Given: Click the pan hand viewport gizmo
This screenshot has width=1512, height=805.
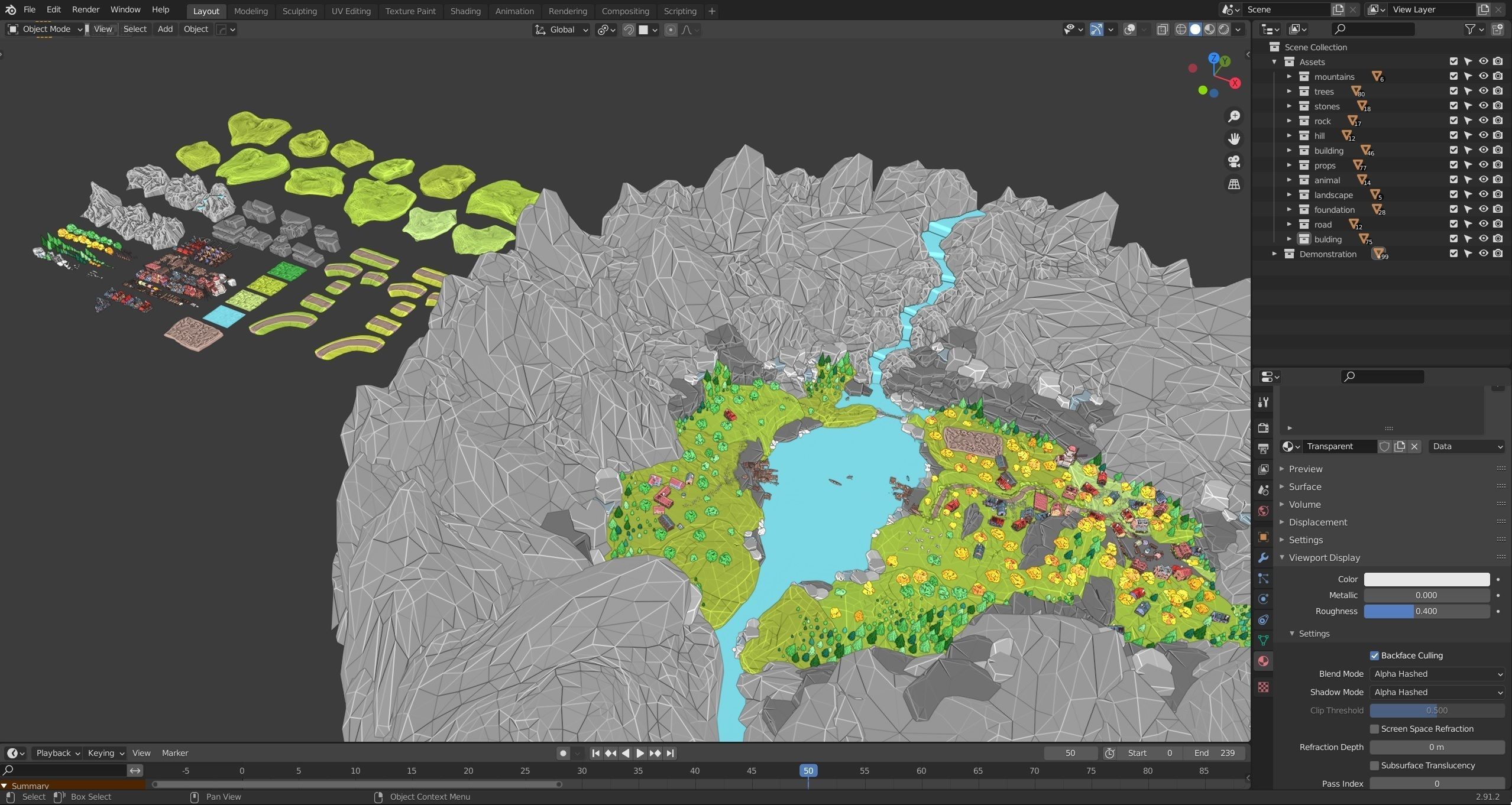Looking at the screenshot, I should coord(1233,139).
